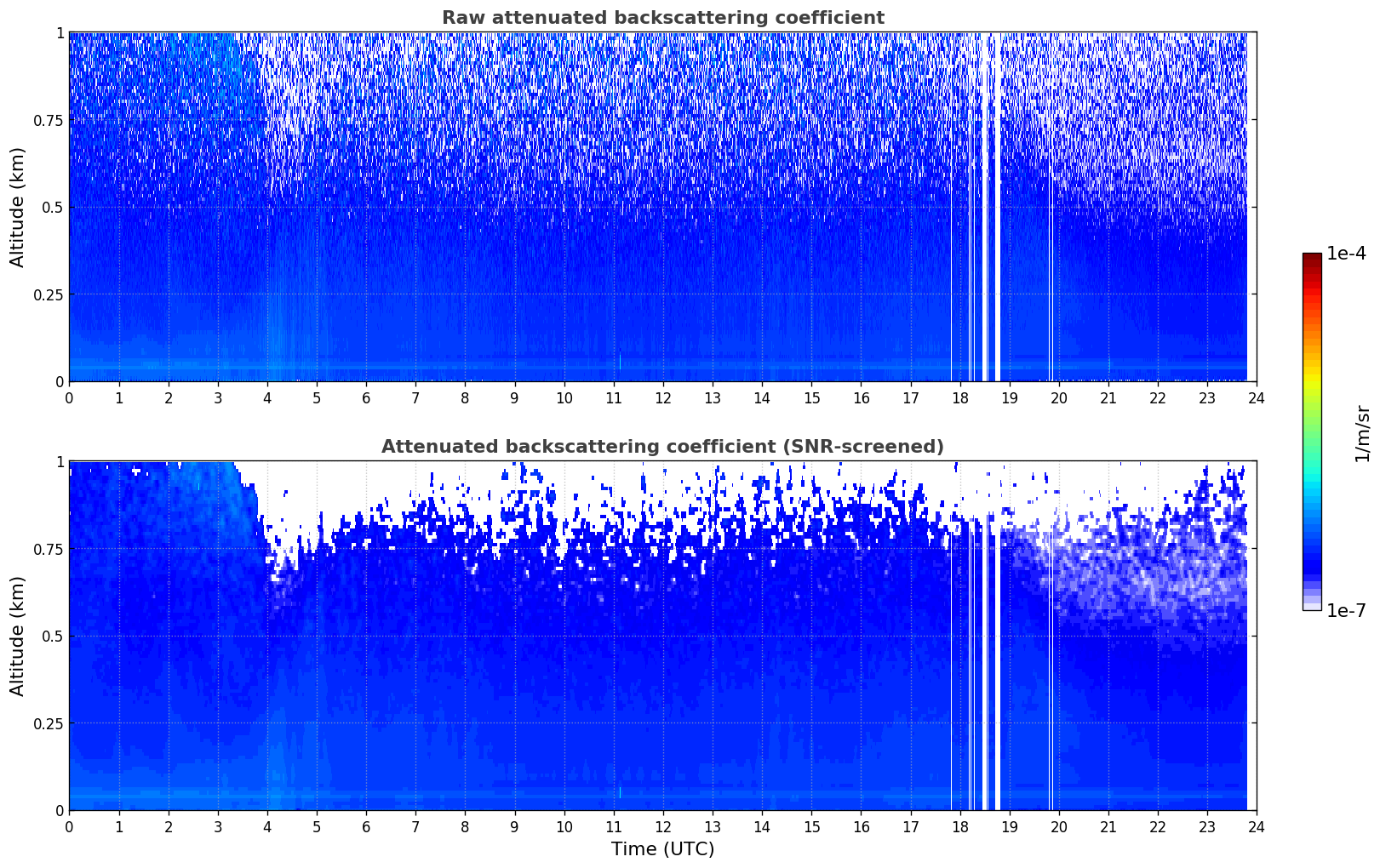Click hour tick '19' under the SNR-screened plot

pyautogui.click(x=1010, y=826)
